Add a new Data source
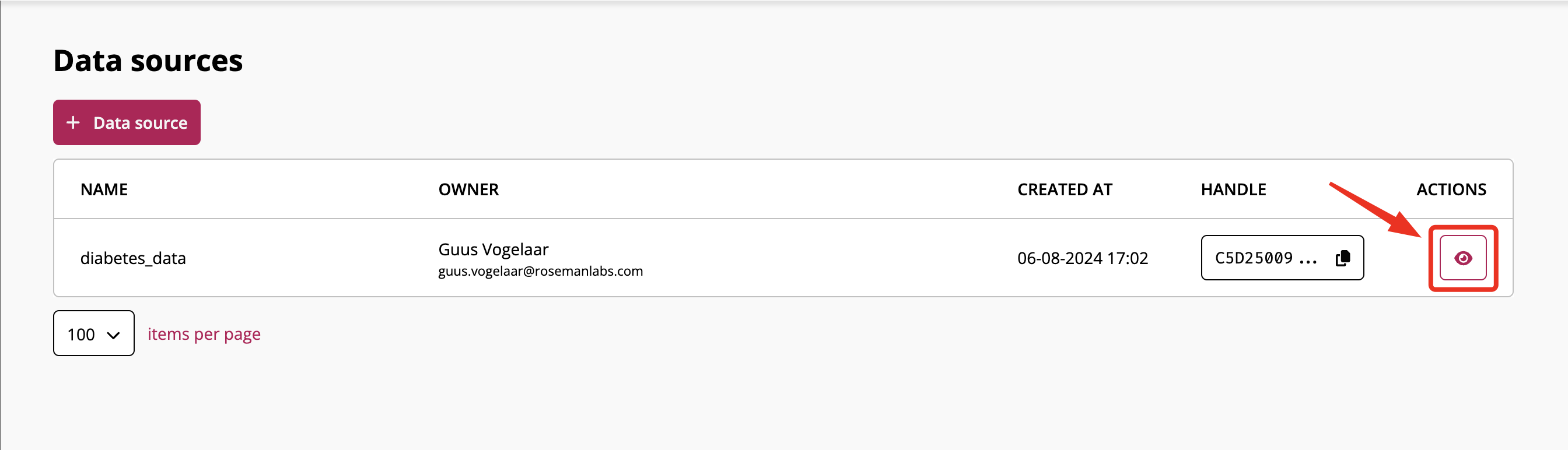The image size is (1568, 450). click(127, 122)
